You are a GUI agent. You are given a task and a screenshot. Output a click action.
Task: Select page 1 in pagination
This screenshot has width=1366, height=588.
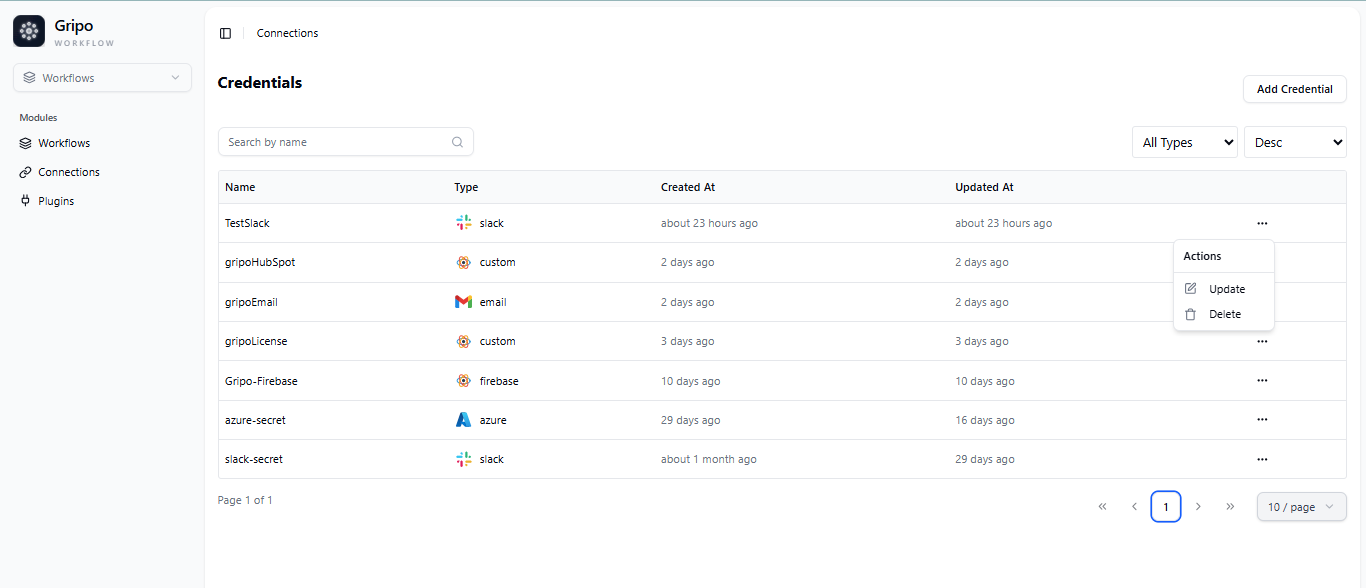coord(1165,507)
